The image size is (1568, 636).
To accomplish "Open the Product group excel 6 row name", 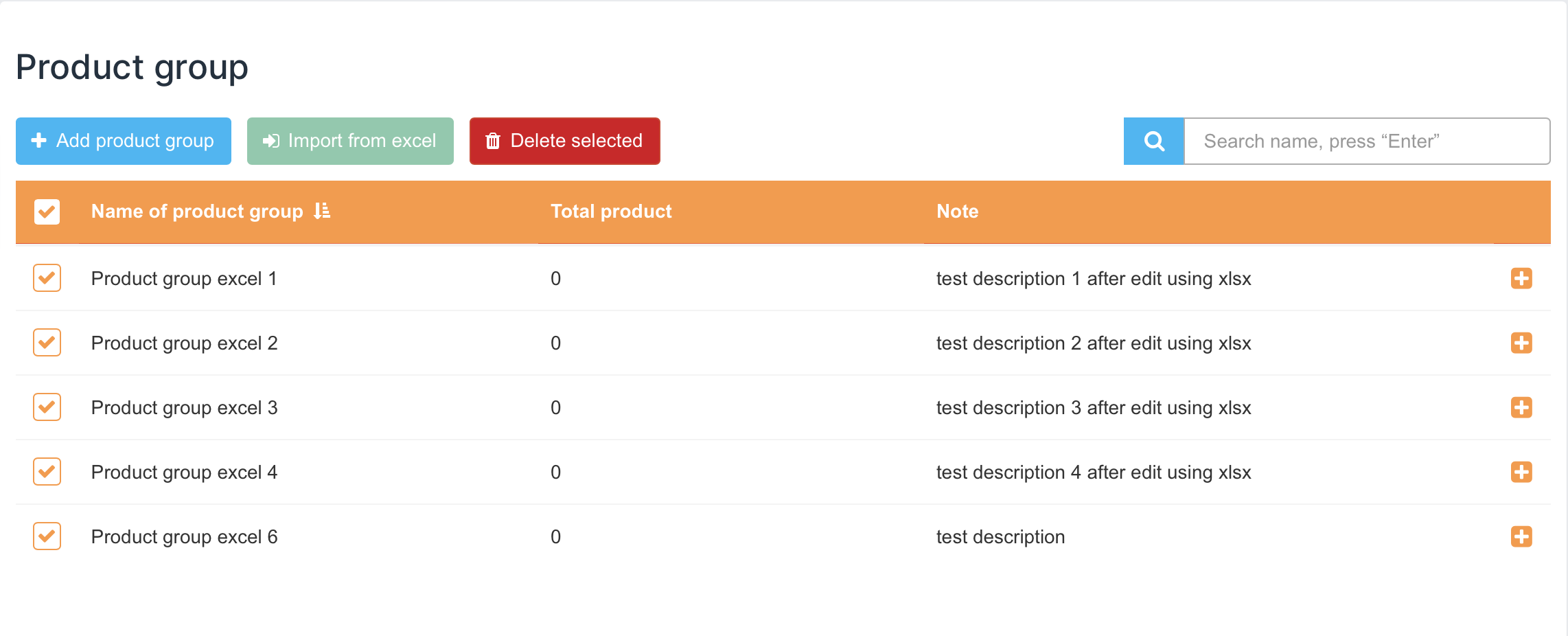I will click(x=184, y=537).
